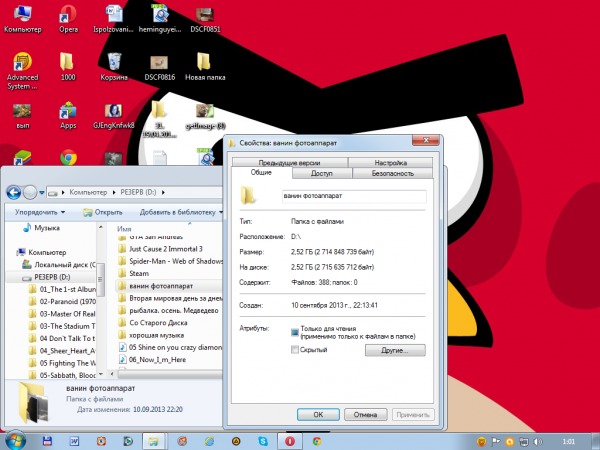The image size is (600, 450).
Task: Click the Explorer Back arrow button
Action: (x=14, y=192)
